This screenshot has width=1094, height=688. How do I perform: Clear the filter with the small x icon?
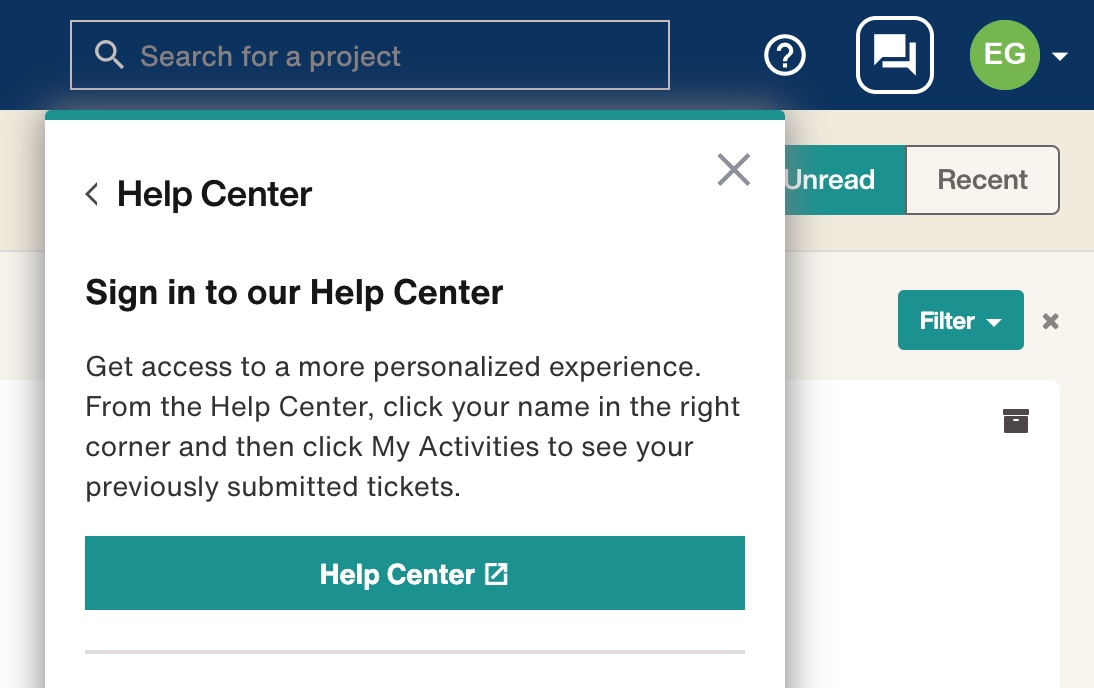click(1050, 321)
